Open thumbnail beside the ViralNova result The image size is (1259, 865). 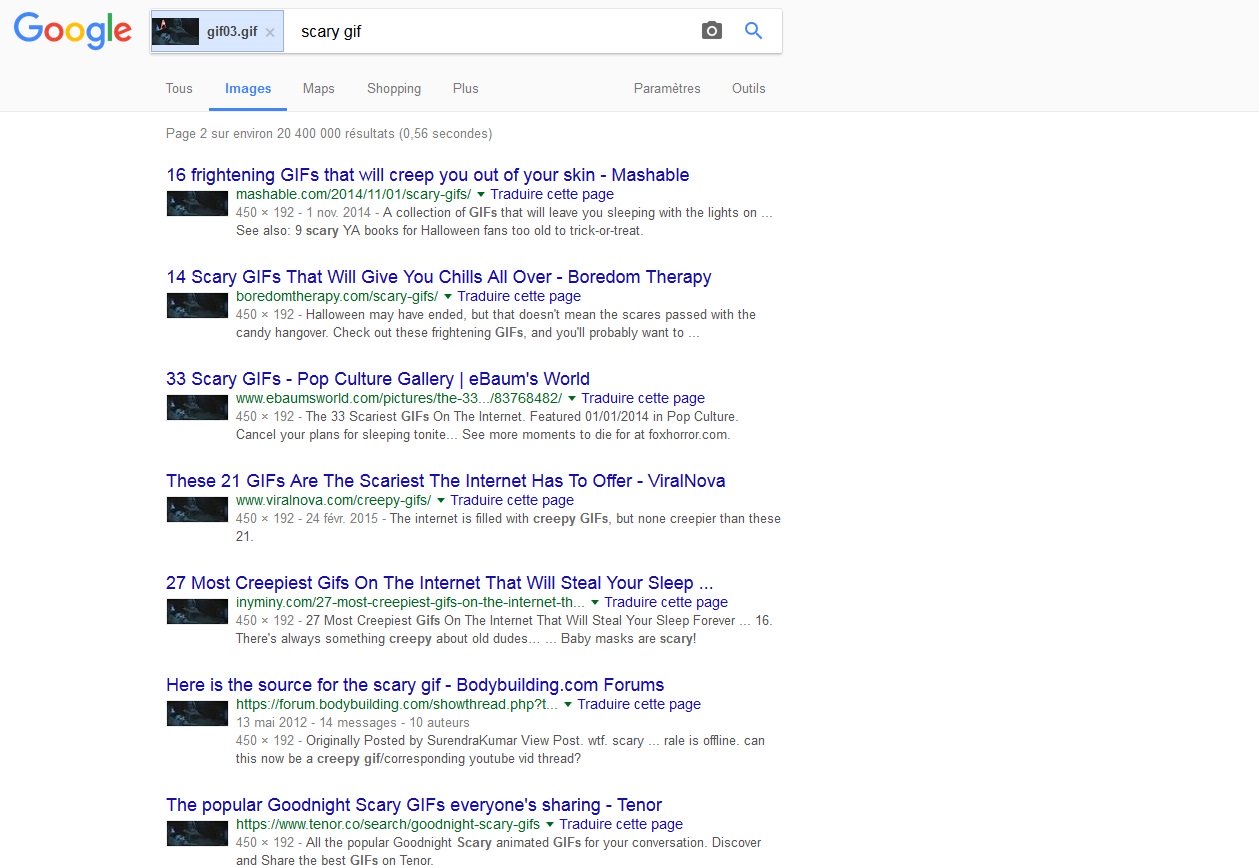[x=197, y=510]
